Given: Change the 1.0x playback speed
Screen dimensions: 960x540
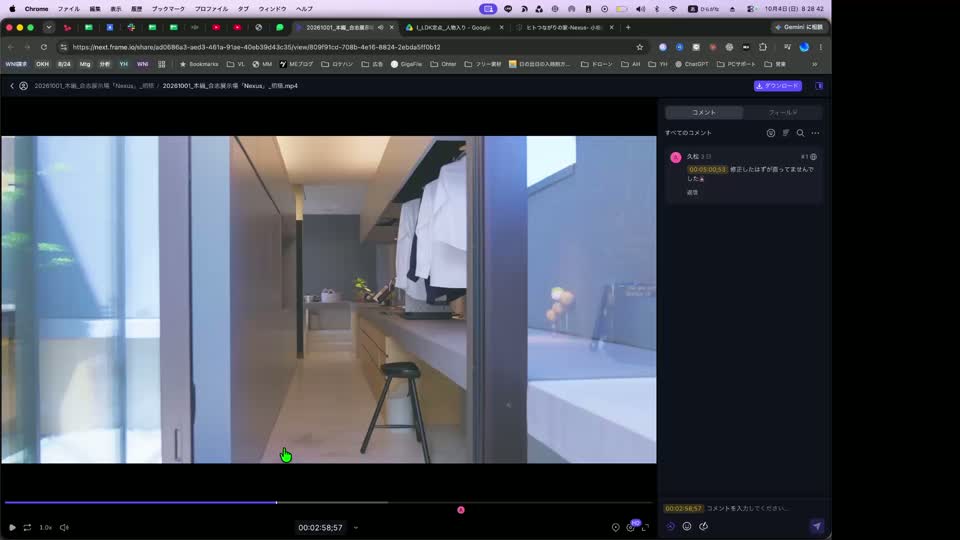Looking at the screenshot, I should point(46,527).
